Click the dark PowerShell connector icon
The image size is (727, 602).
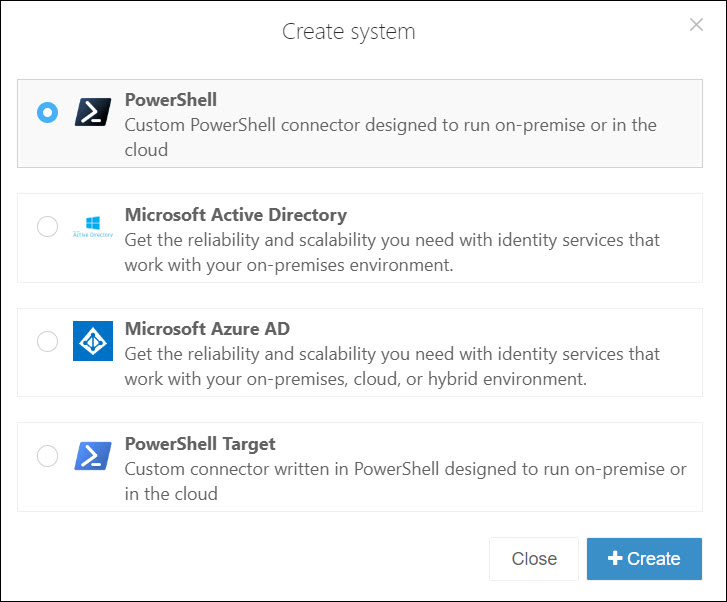[93, 112]
